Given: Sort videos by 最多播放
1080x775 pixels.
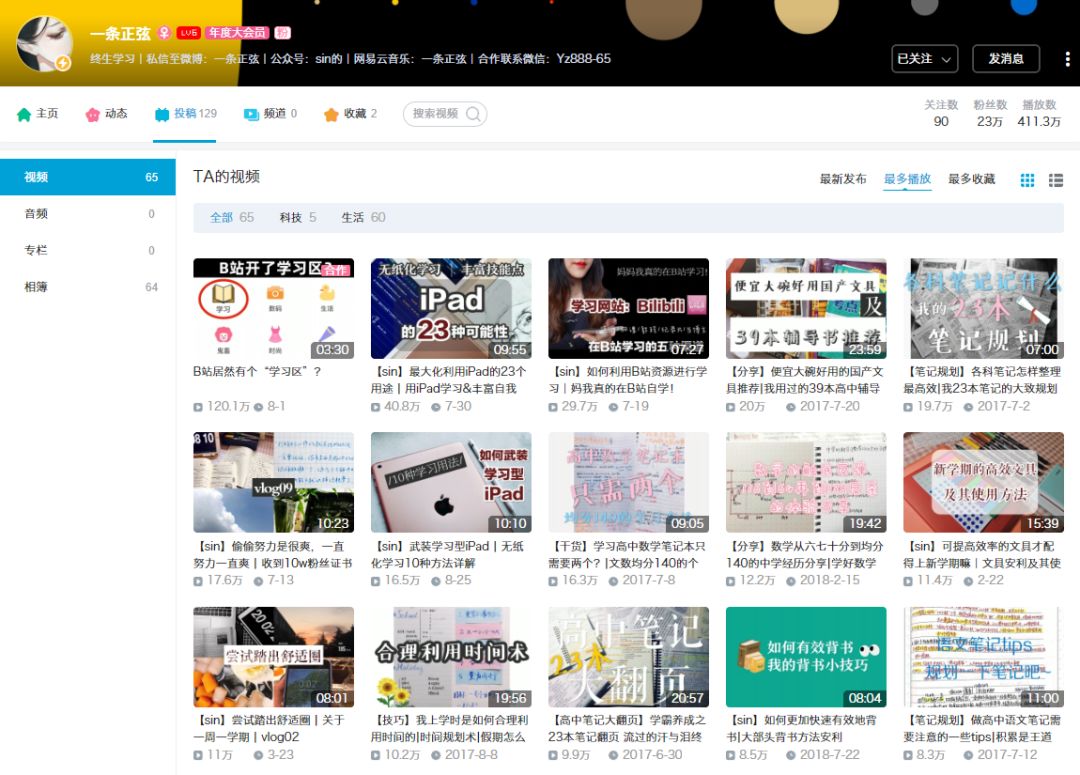Looking at the screenshot, I should pyautogui.click(x=907, y=179).
